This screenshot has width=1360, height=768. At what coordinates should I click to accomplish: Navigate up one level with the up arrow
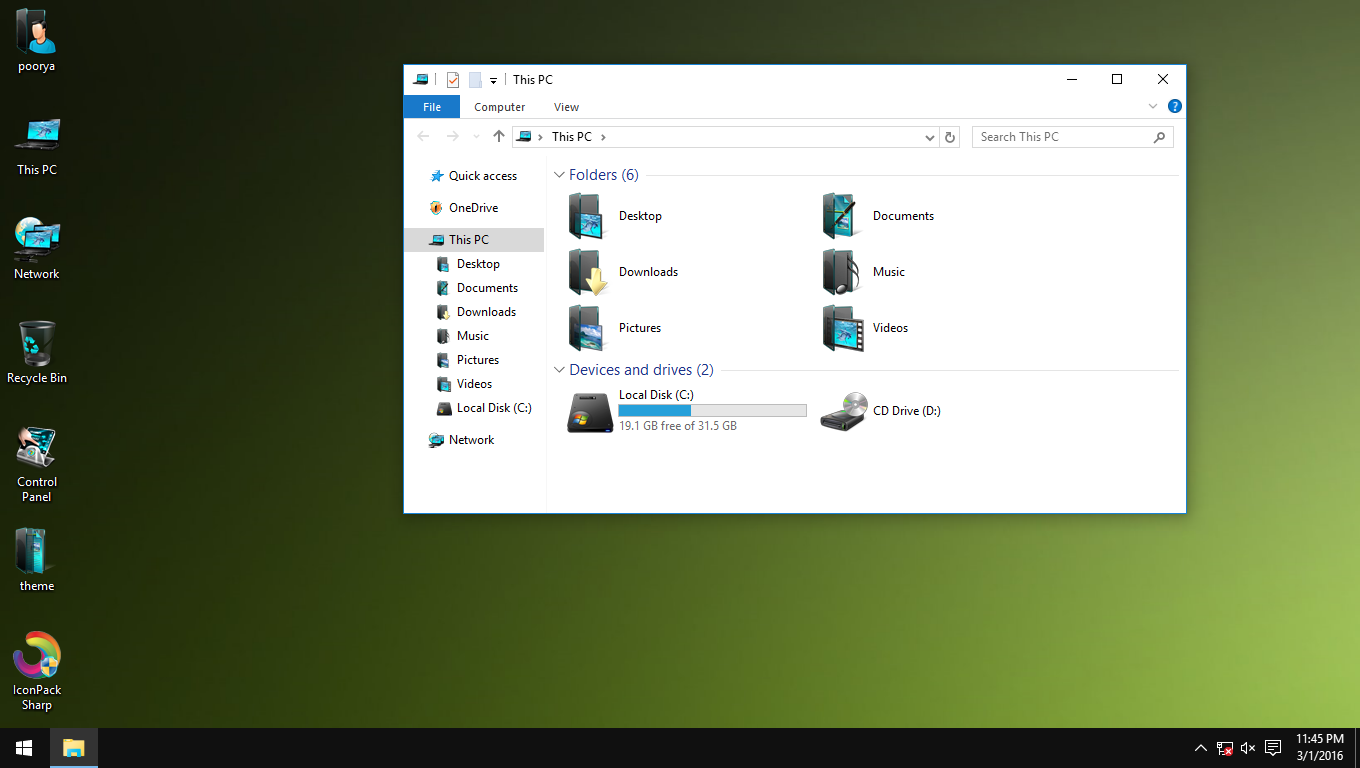pos(498,136)
